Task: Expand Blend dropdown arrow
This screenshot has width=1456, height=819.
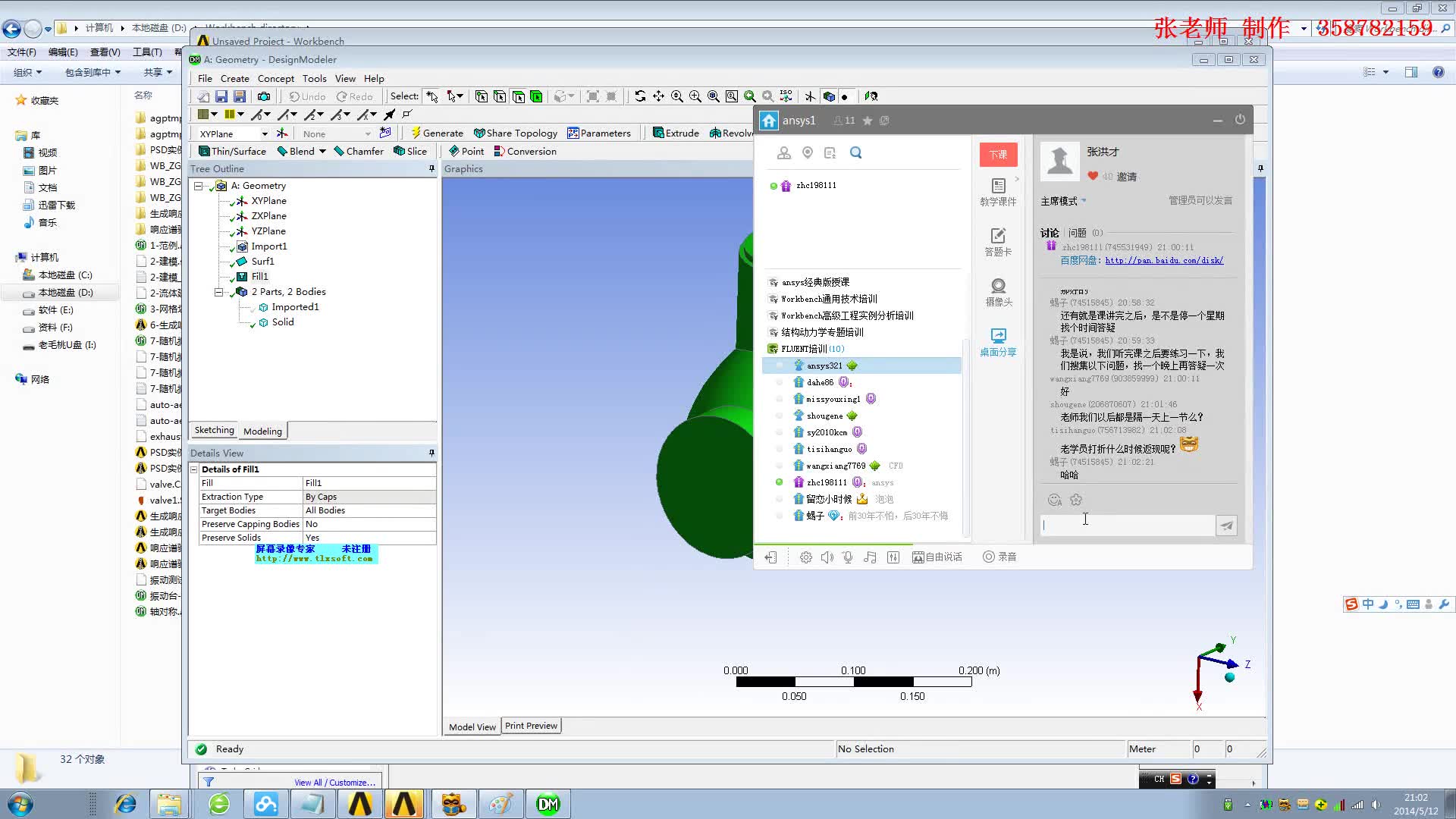Action: coord(322,151)
